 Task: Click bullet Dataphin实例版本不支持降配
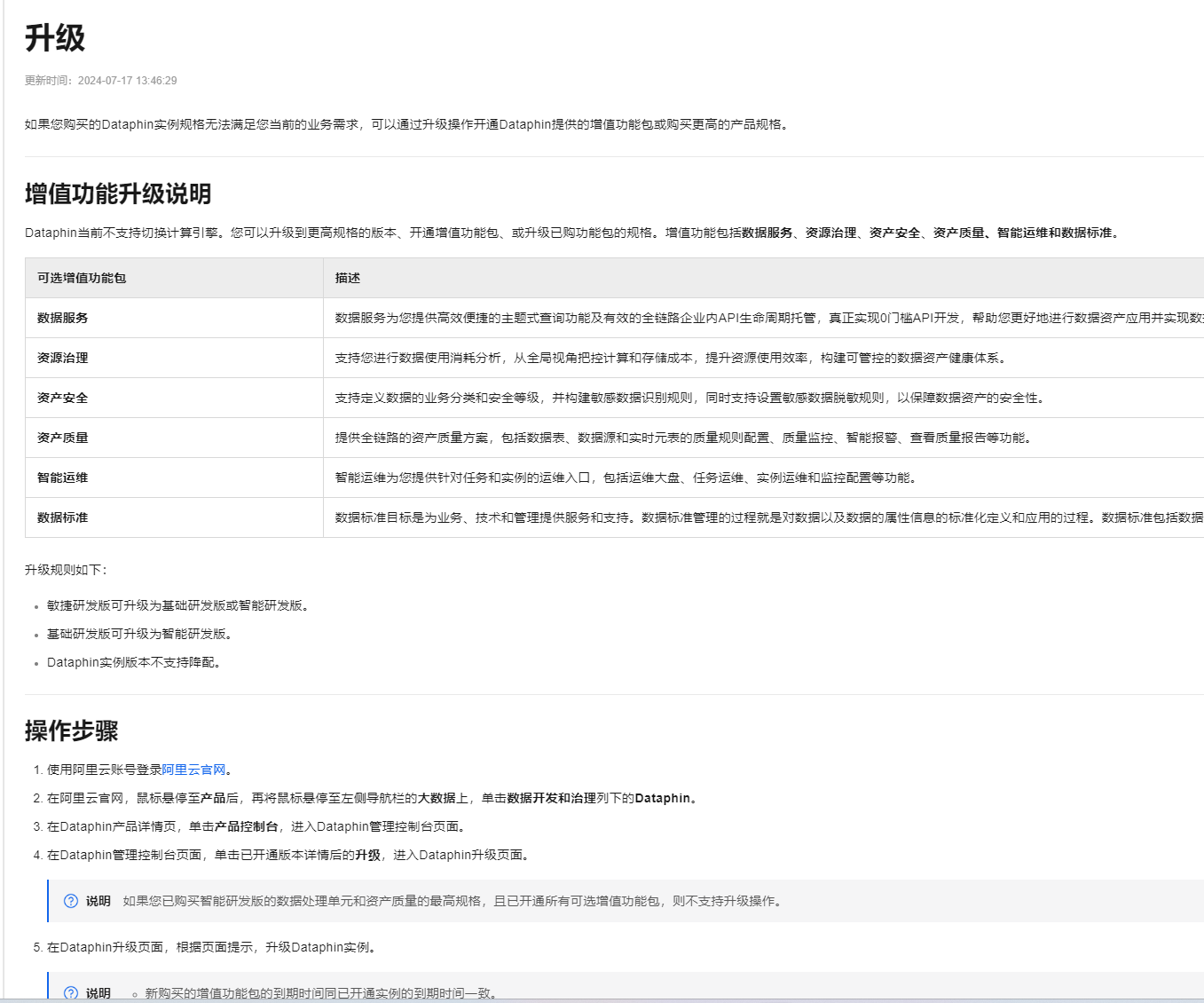tap(133, 662)
